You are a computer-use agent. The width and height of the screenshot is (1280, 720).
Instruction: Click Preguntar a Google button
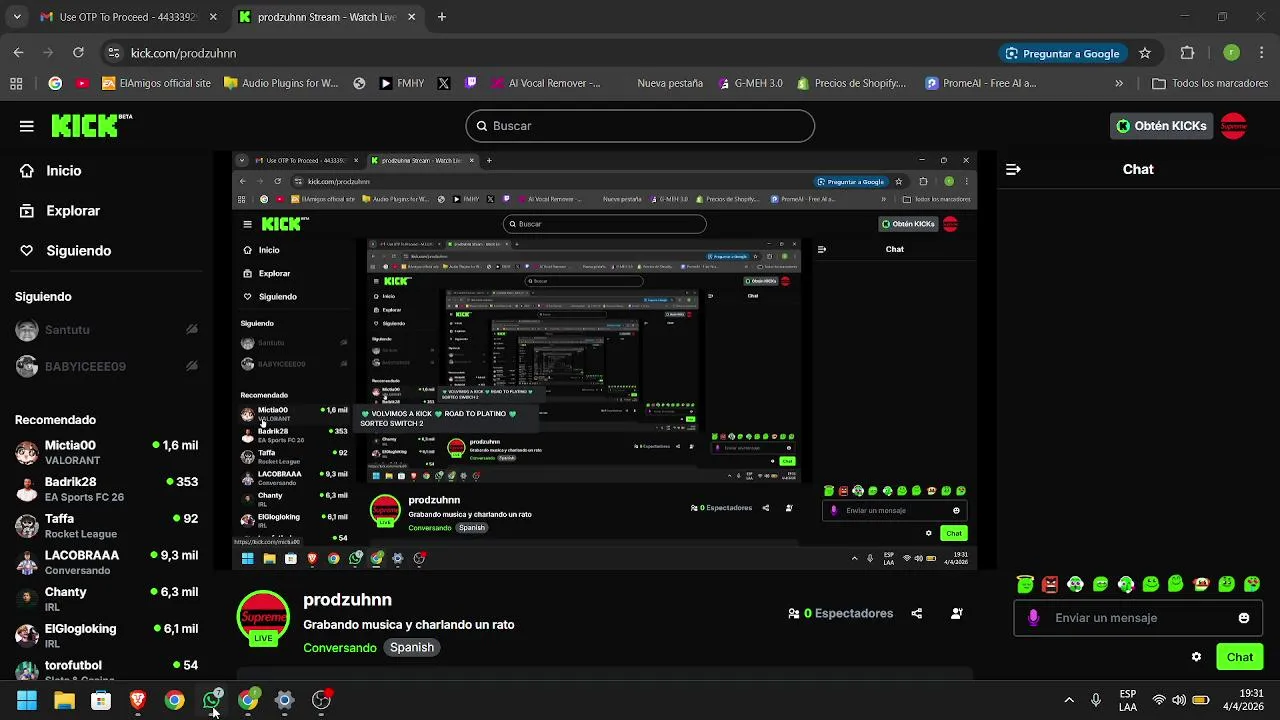click(1062, 53)
